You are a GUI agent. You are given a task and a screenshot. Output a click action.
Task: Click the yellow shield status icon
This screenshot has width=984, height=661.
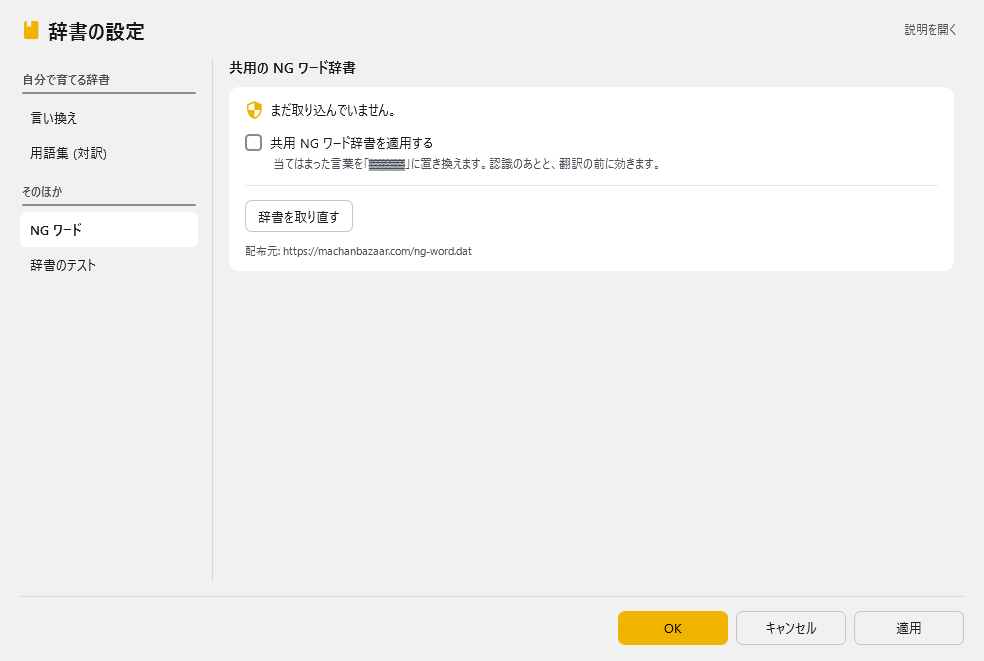coord(254,110)
